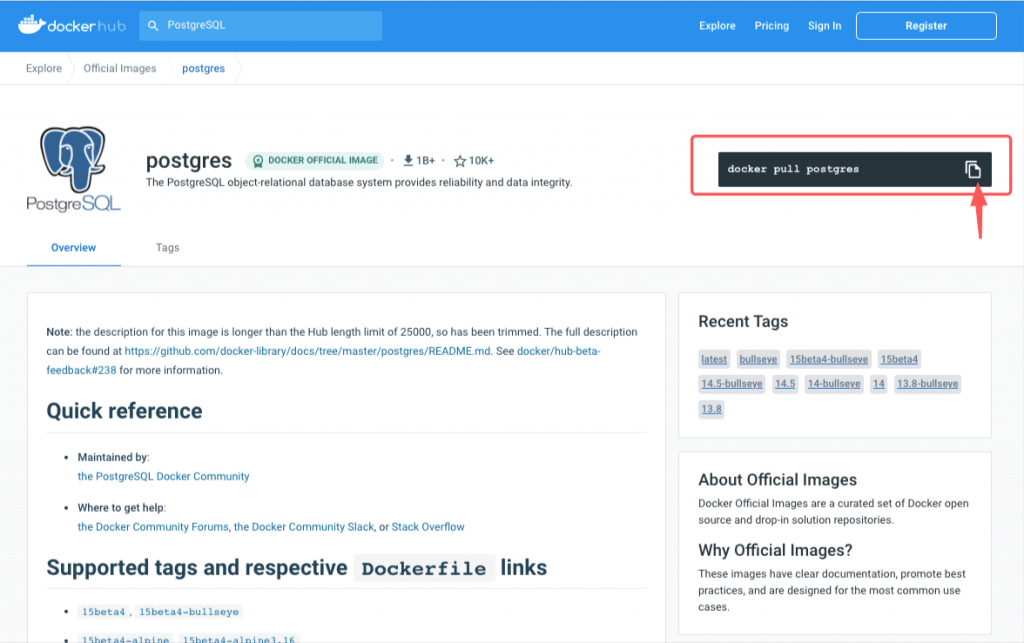The image size is (1024, 643).
Task: Click the About Official Images heading
Action: tap(777, 480)
